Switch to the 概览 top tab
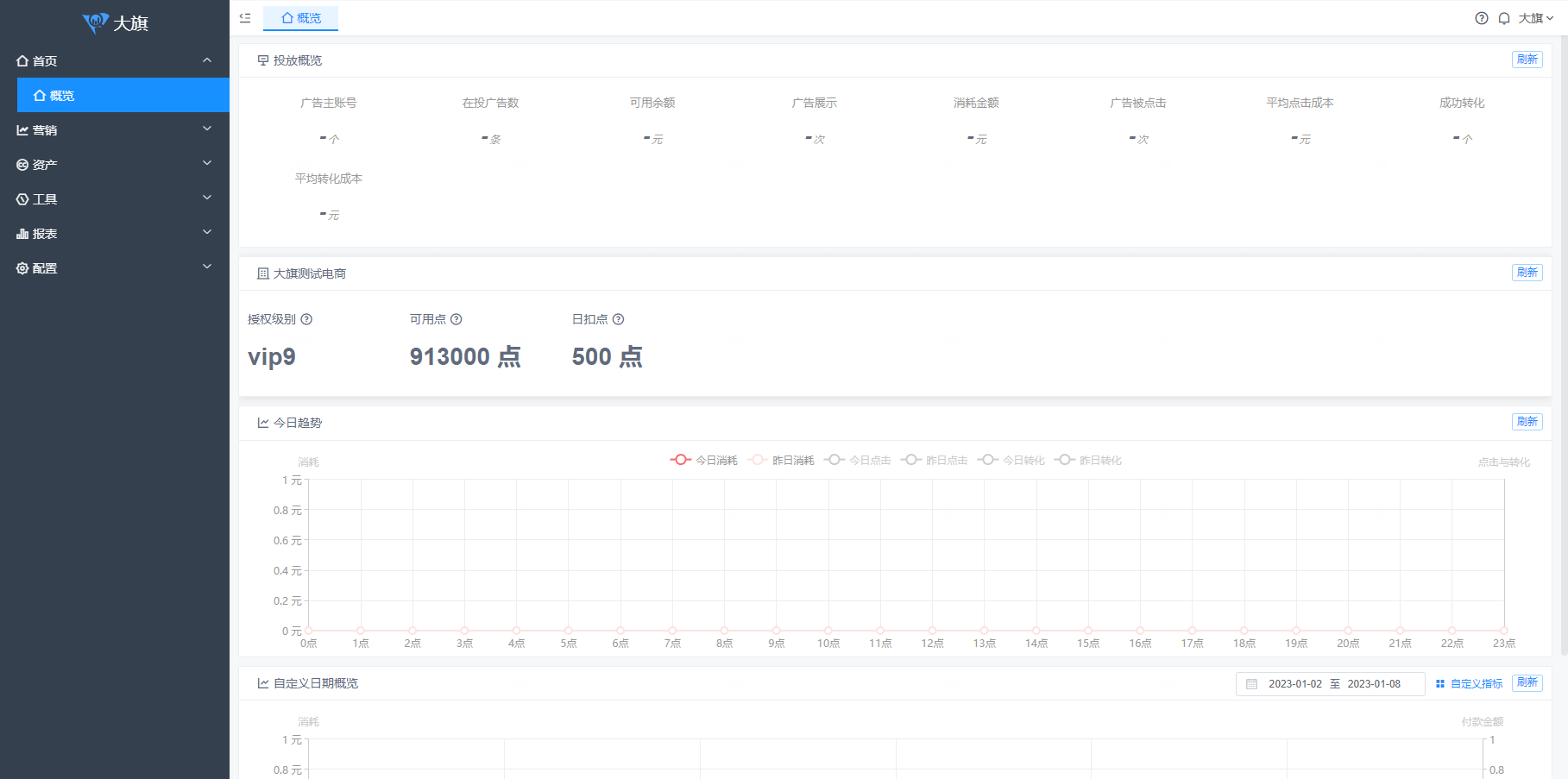 [x=301, y=18]
